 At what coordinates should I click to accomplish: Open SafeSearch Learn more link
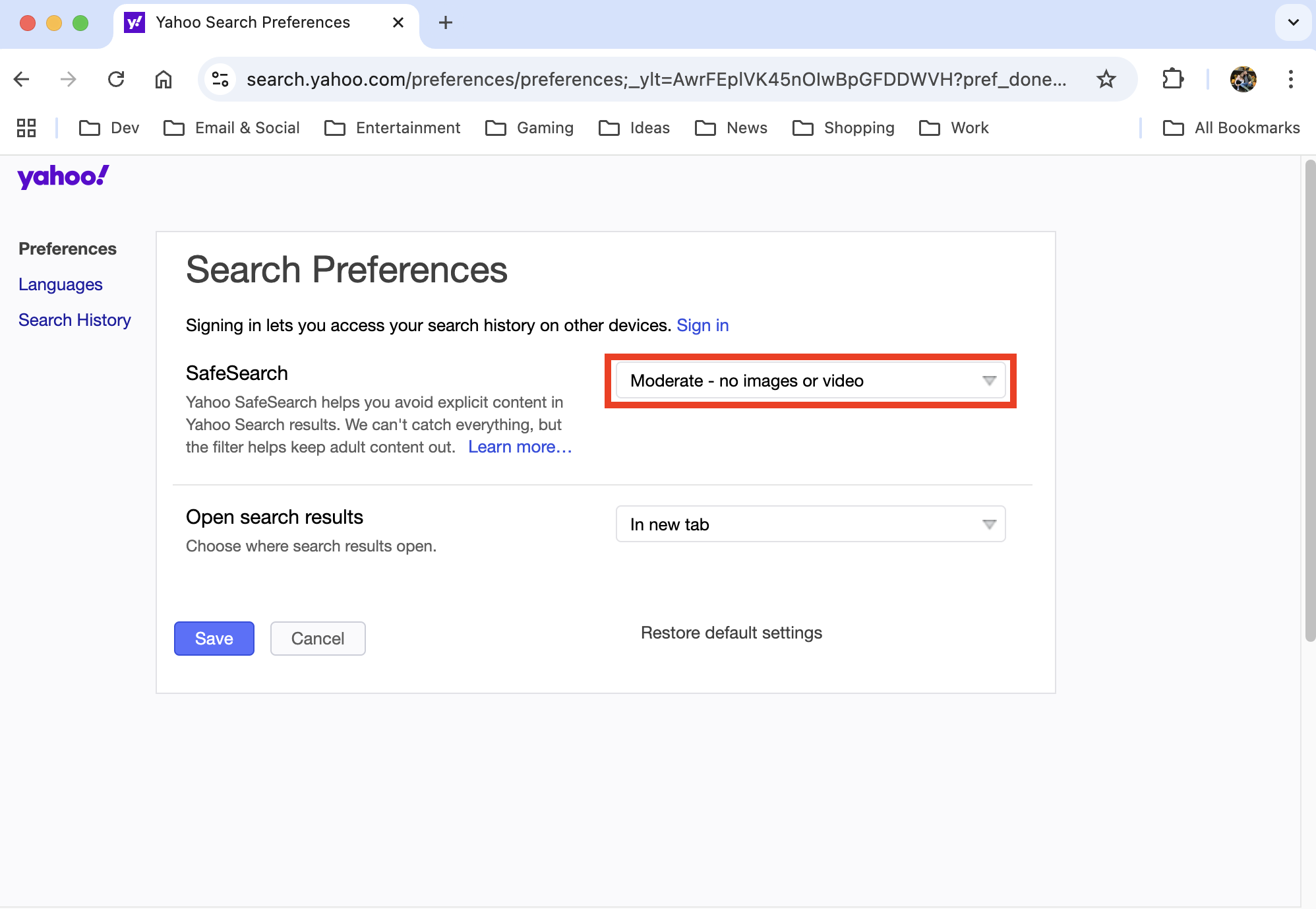520,447
